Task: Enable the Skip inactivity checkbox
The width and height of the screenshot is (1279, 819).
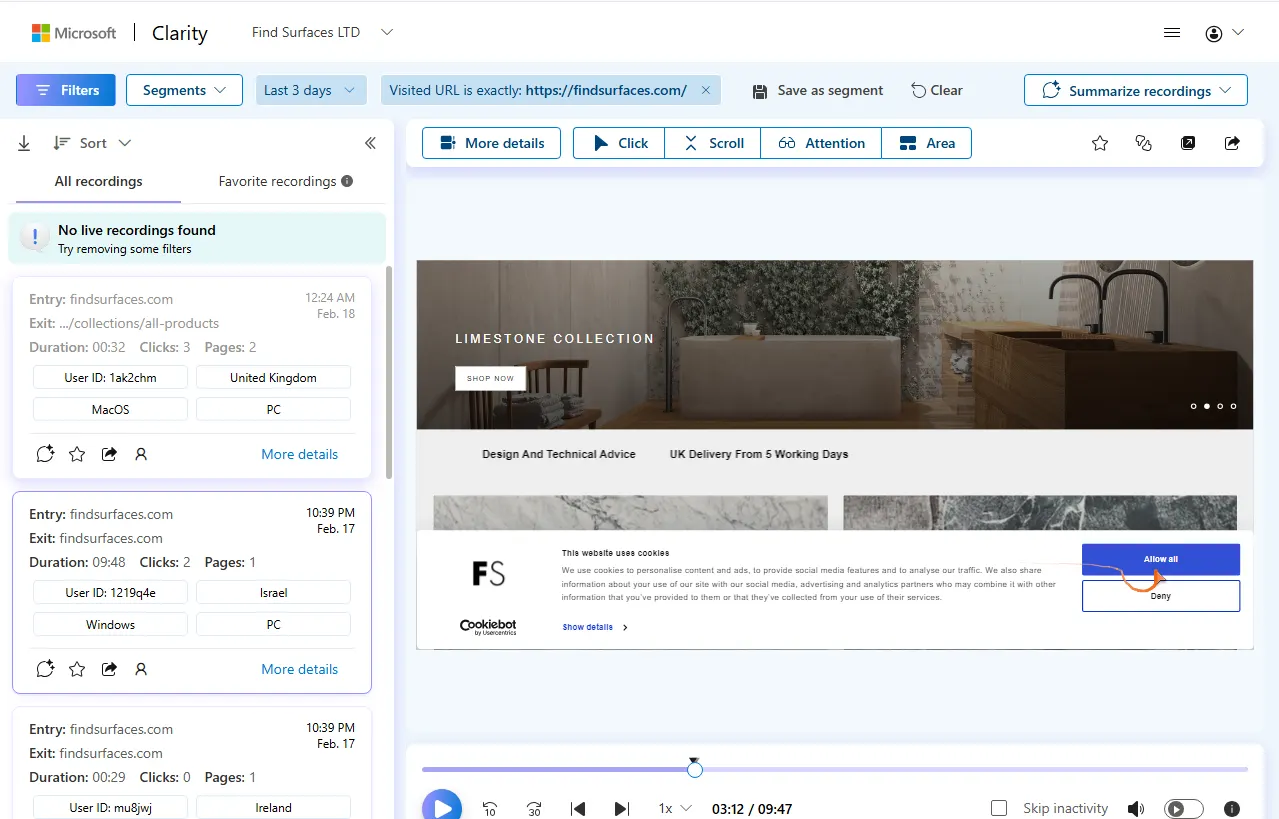Action: [x=998, y=808]
